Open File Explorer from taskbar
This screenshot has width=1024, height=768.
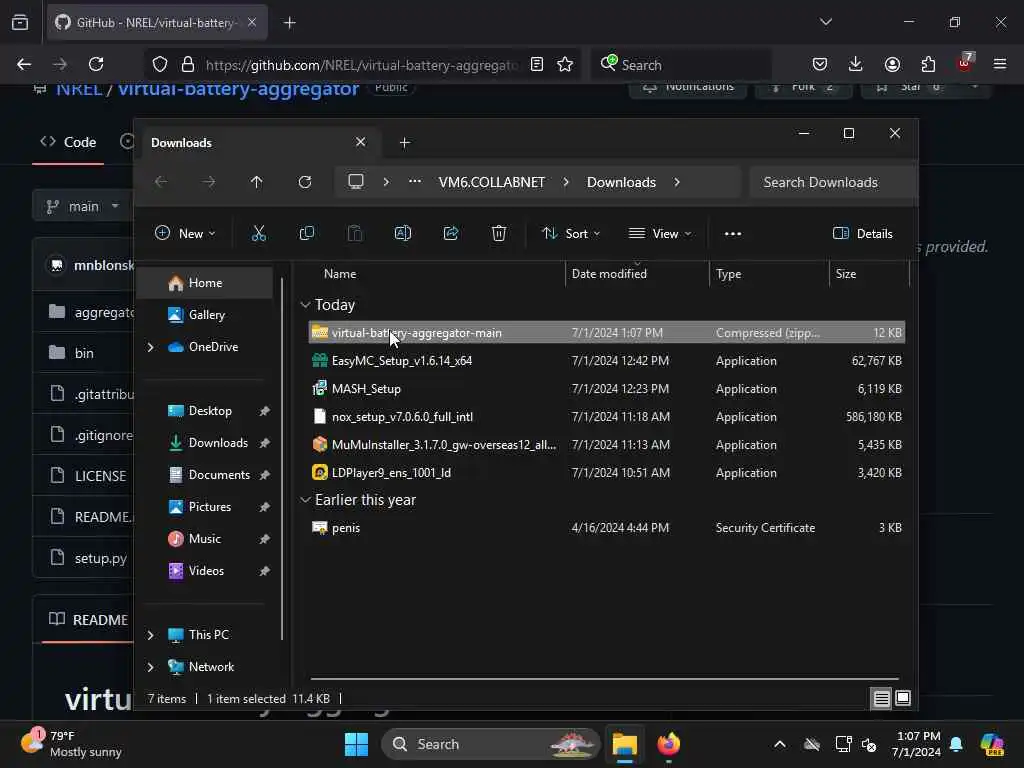pyautogui.click(x=624, y=744)
